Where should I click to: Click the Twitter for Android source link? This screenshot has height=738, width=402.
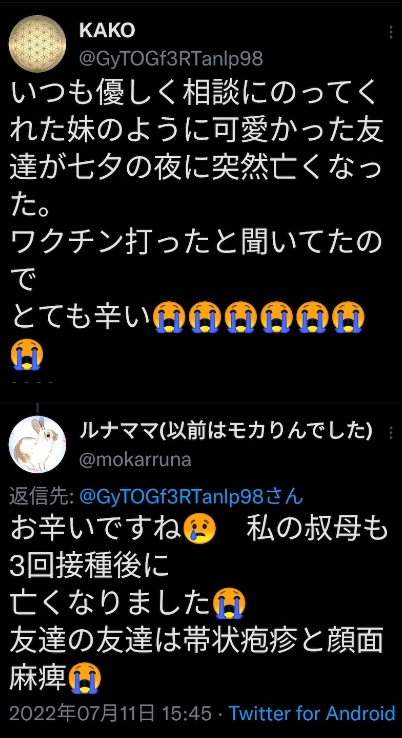pos(312,713)
